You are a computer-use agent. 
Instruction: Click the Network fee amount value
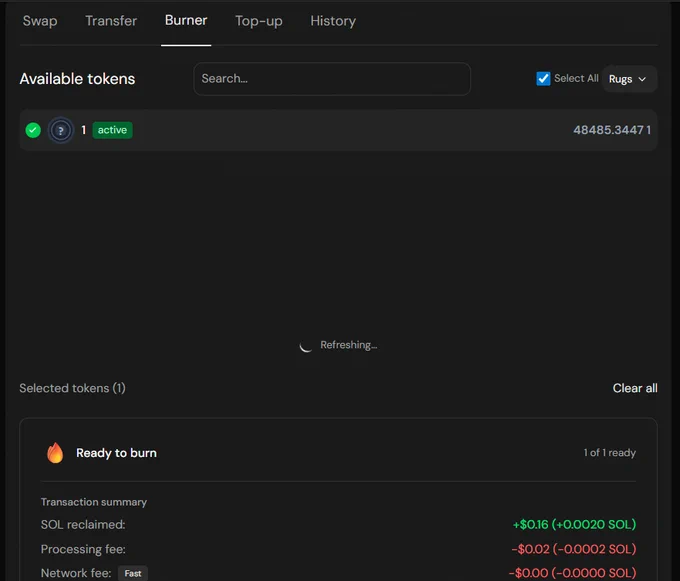[x=572, y=573]
